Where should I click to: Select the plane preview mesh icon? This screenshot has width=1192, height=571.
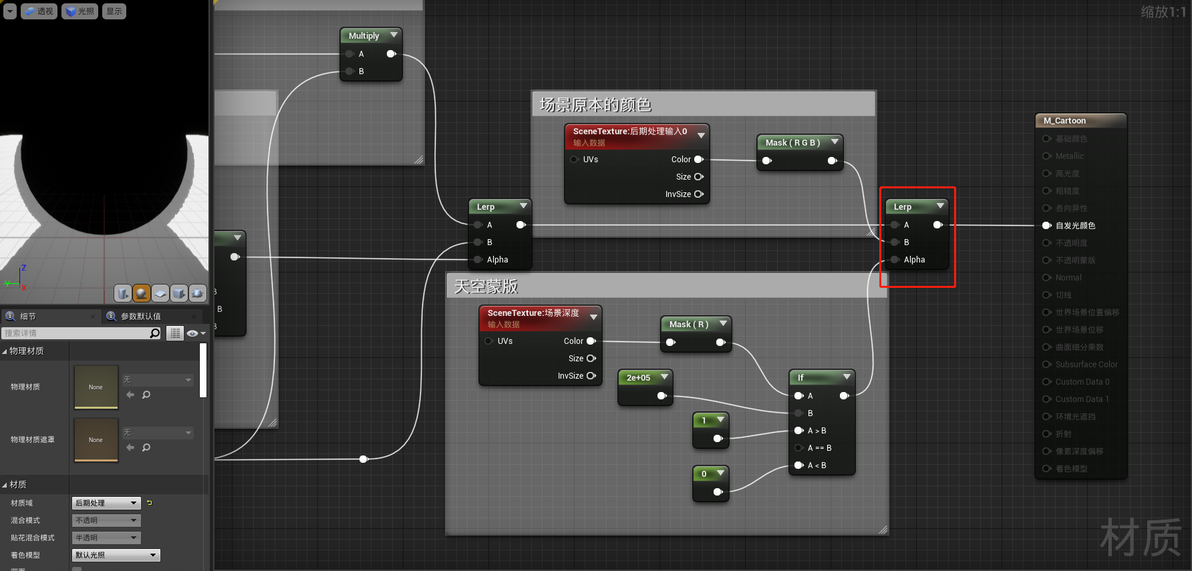click(160, 293)
